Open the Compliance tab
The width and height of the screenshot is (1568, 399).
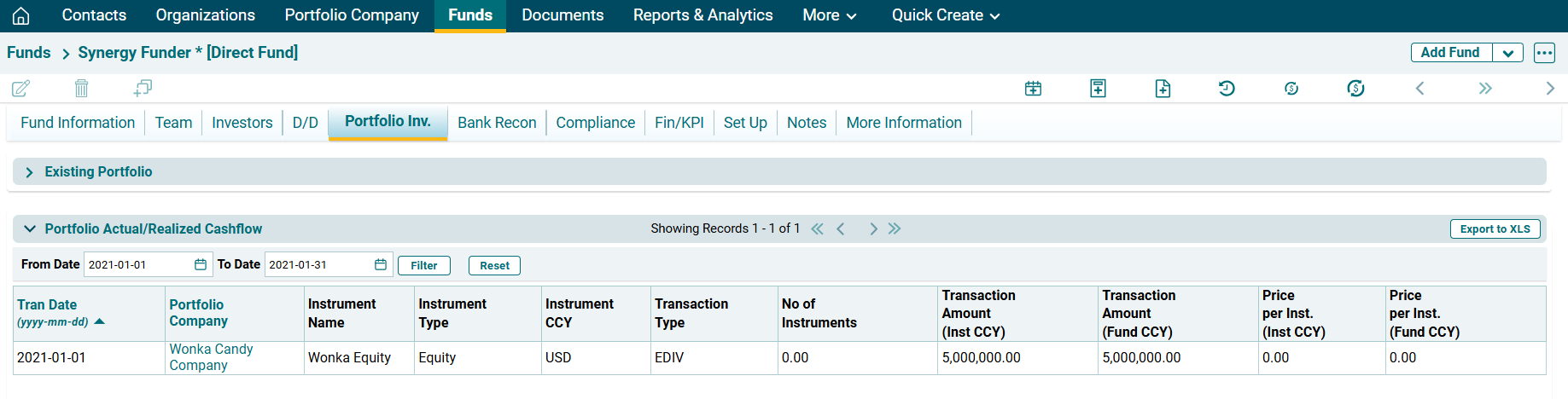click(595, 123)
